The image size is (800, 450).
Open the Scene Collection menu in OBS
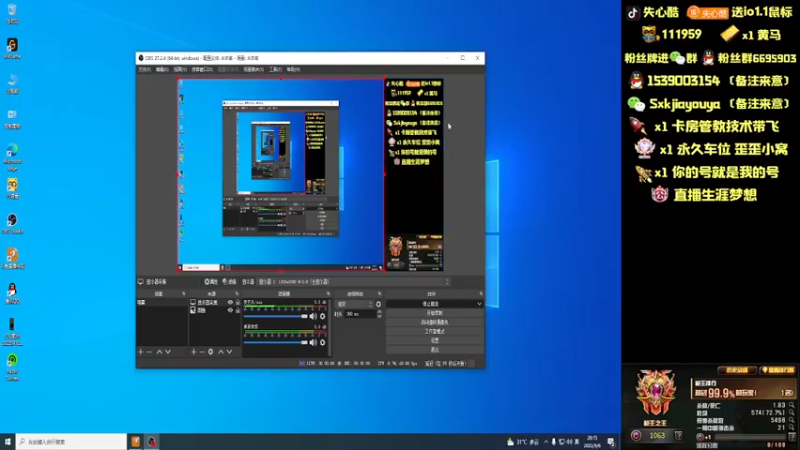pos(253,69)
